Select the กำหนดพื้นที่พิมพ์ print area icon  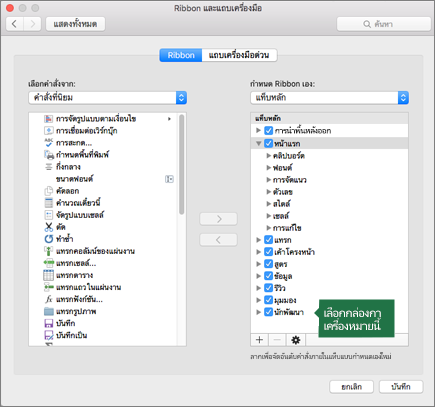tap(49, 155)
